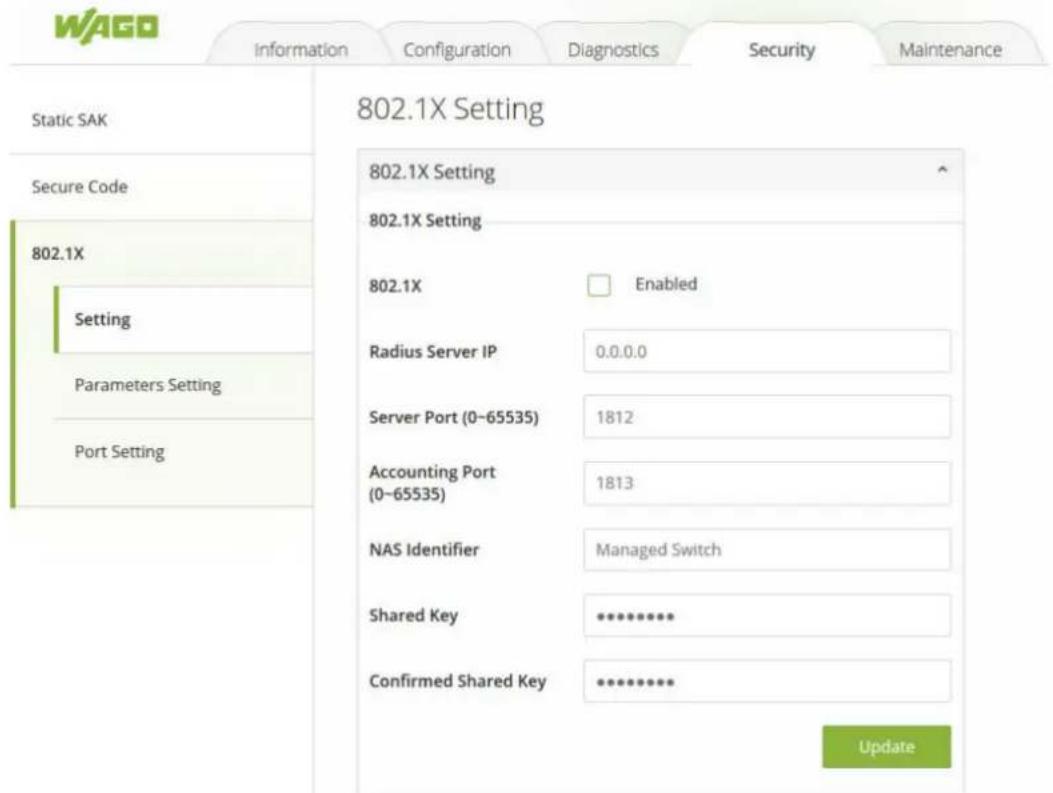Collapse the 802.1X Setting panel chevron
The height and width of the screenshot is (793, 1053).
942,170
